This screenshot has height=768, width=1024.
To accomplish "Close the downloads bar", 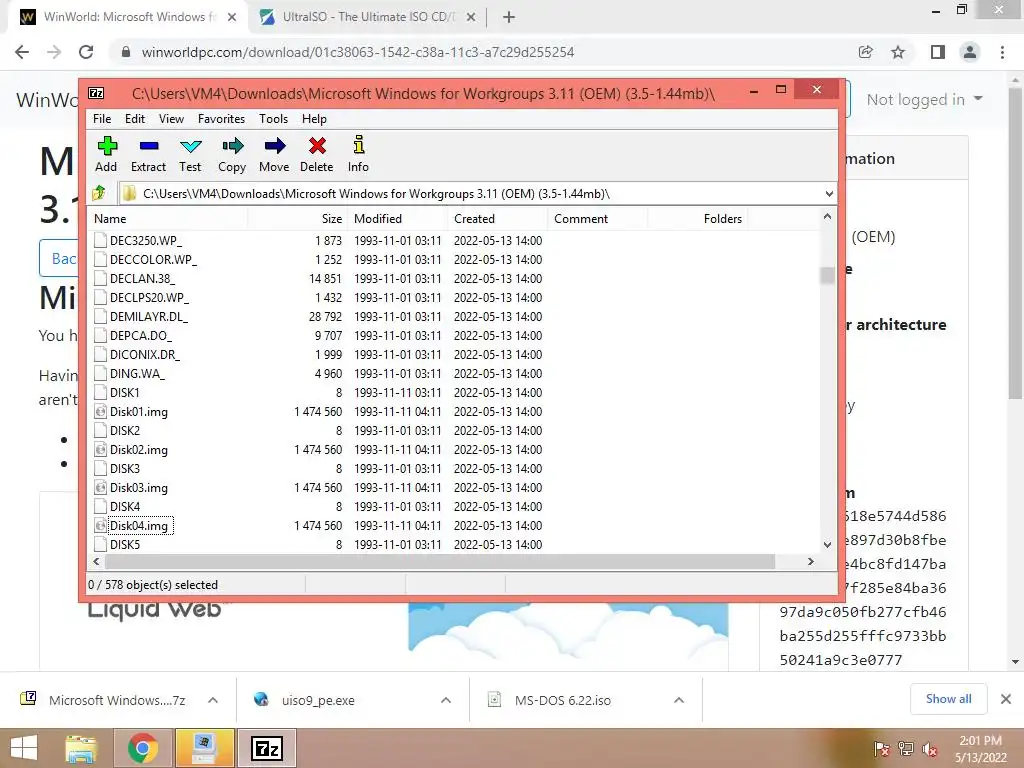I will point(1006,699).
